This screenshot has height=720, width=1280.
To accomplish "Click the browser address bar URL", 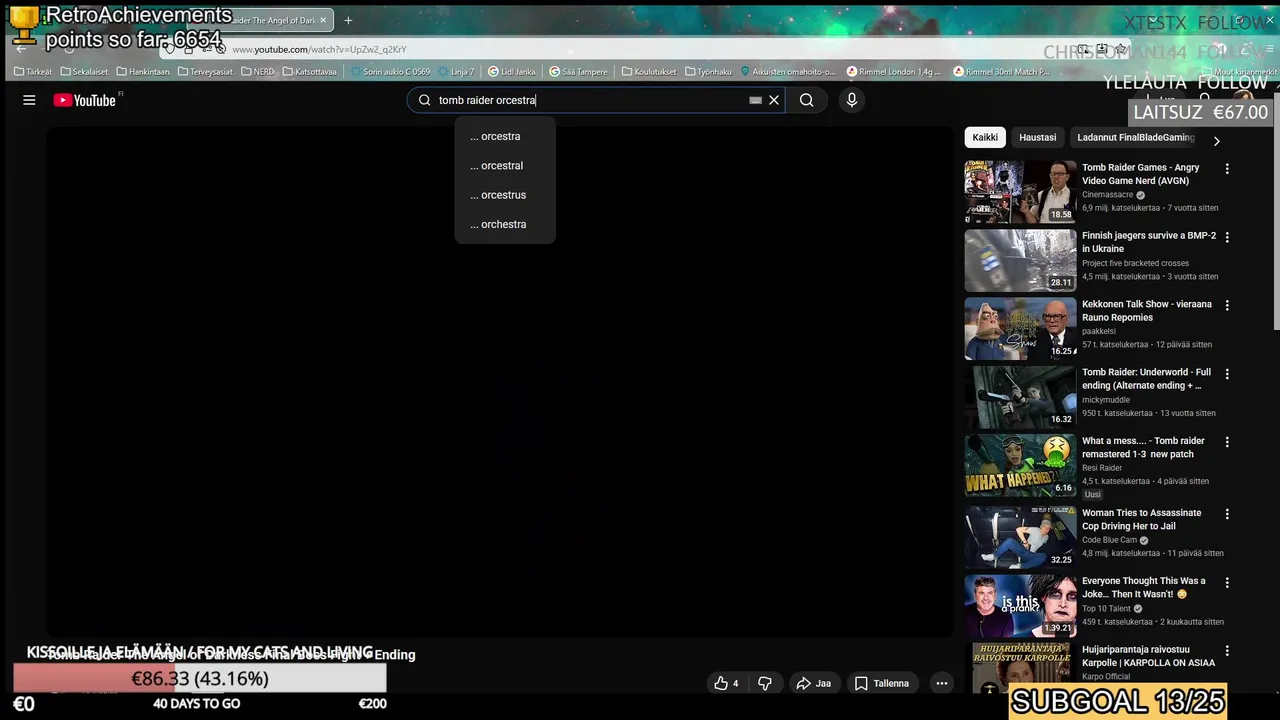I will (x=319, y=49).
